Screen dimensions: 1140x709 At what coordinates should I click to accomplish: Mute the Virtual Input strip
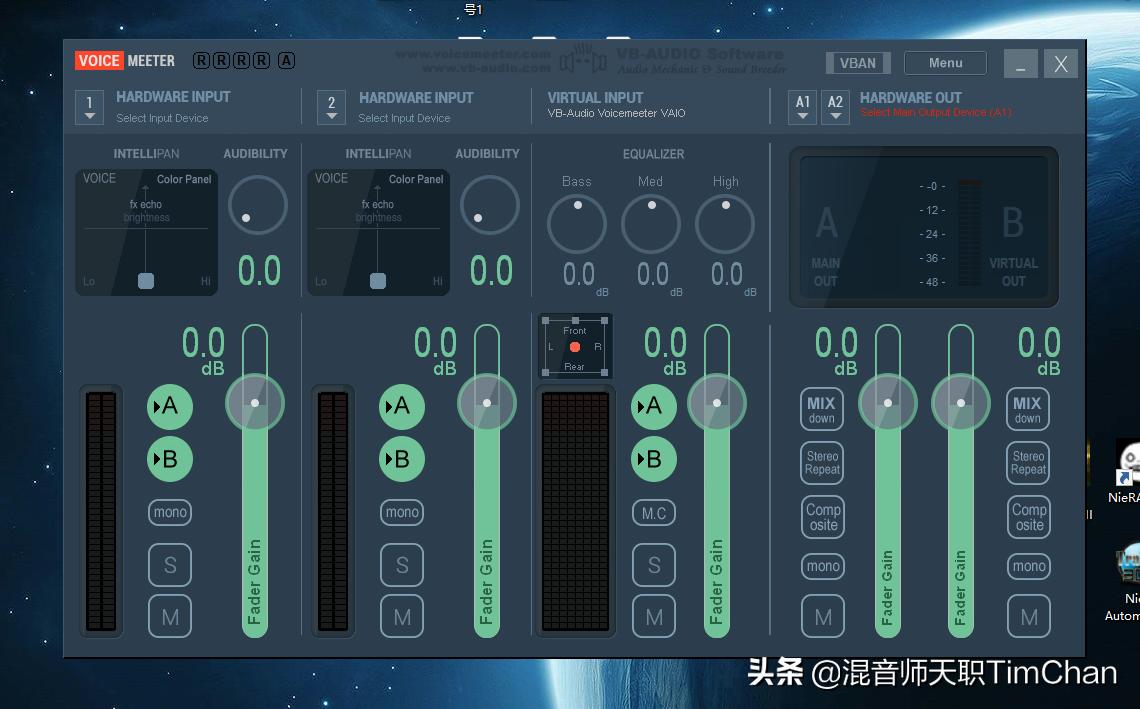click(x=654, y=616)
